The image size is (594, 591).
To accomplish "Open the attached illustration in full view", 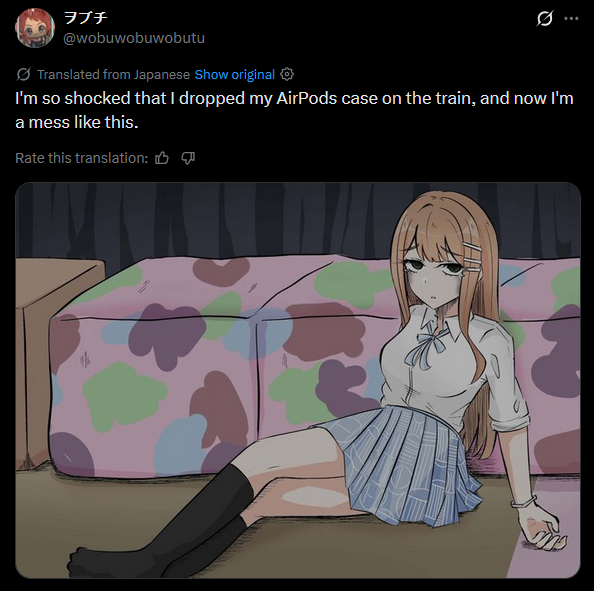I will pos(298,380).
